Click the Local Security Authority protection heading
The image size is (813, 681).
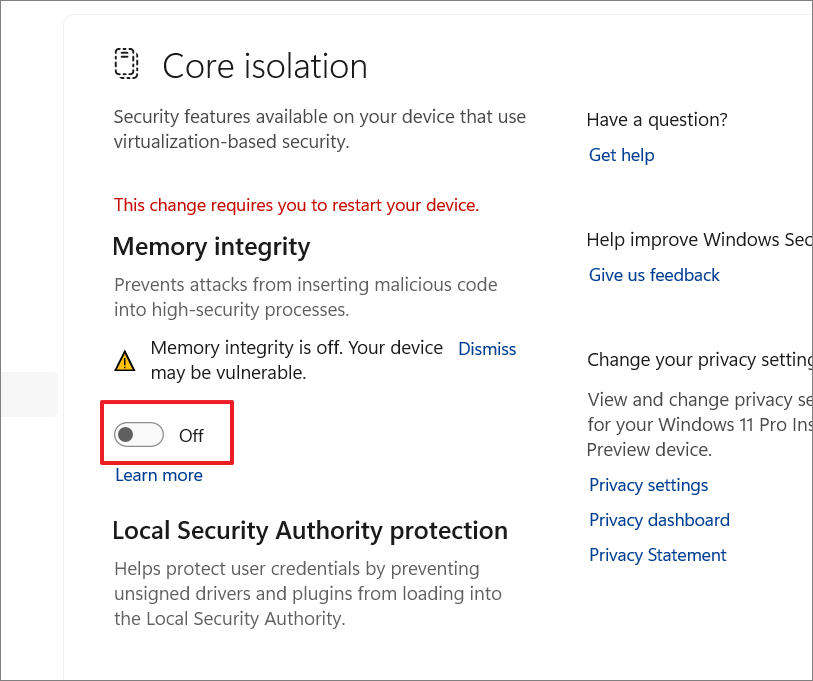coord(310,530)
